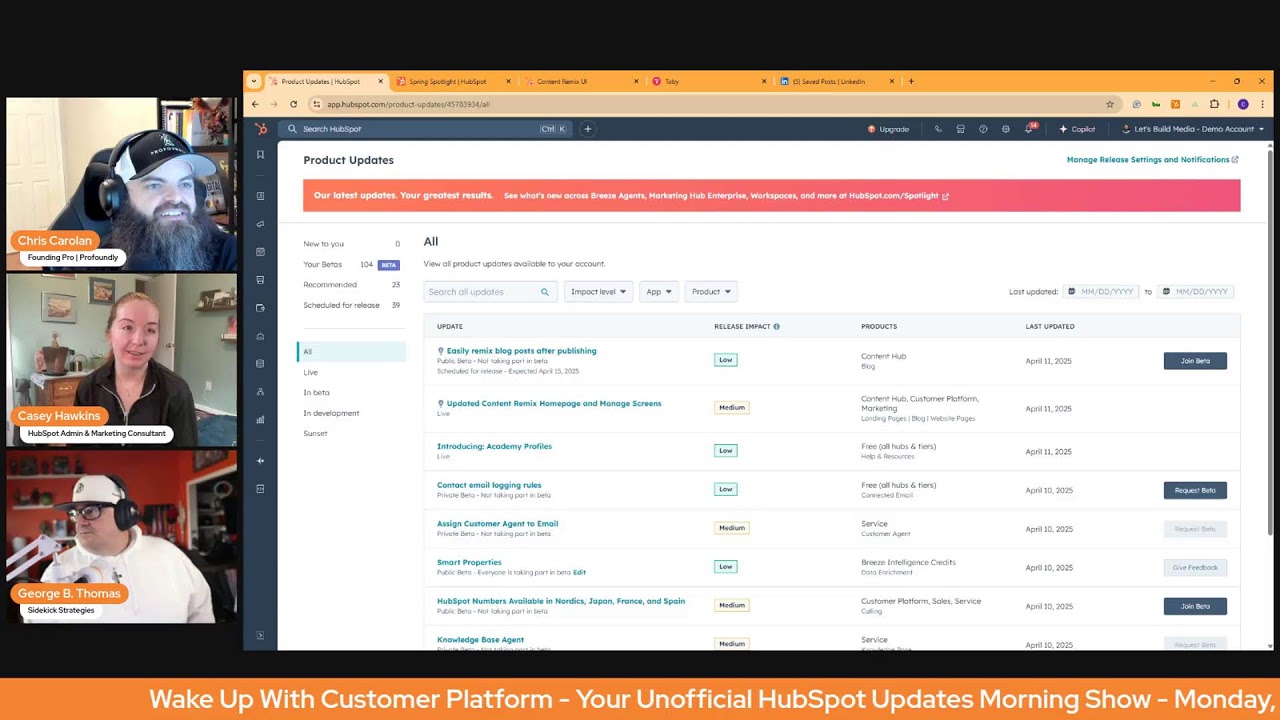Click the Search HubSpot field
The image size is (1280, 720).
point(427,129)
